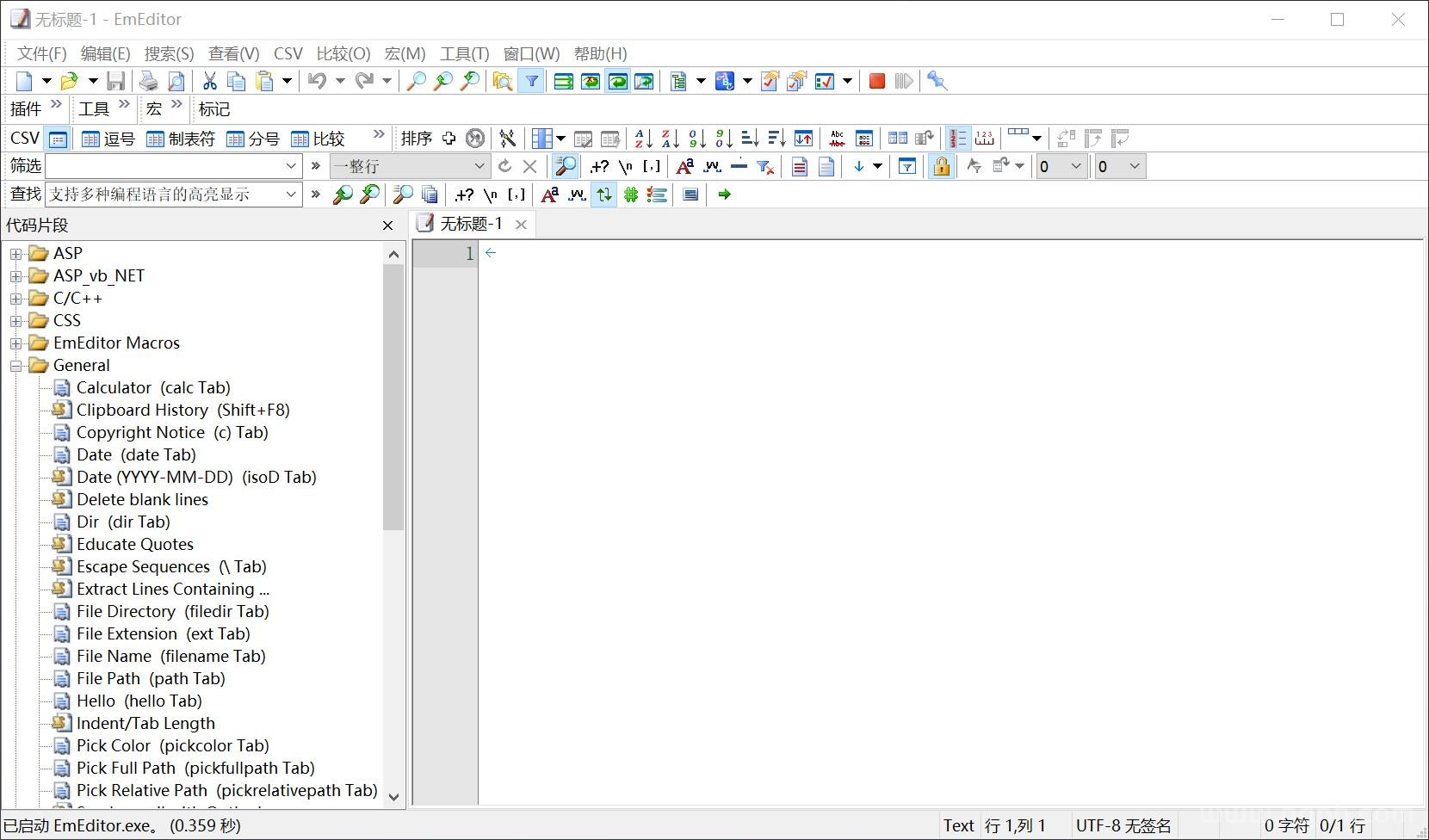
Task: Expand the ASP snippets folder
Action: [15, 254]
